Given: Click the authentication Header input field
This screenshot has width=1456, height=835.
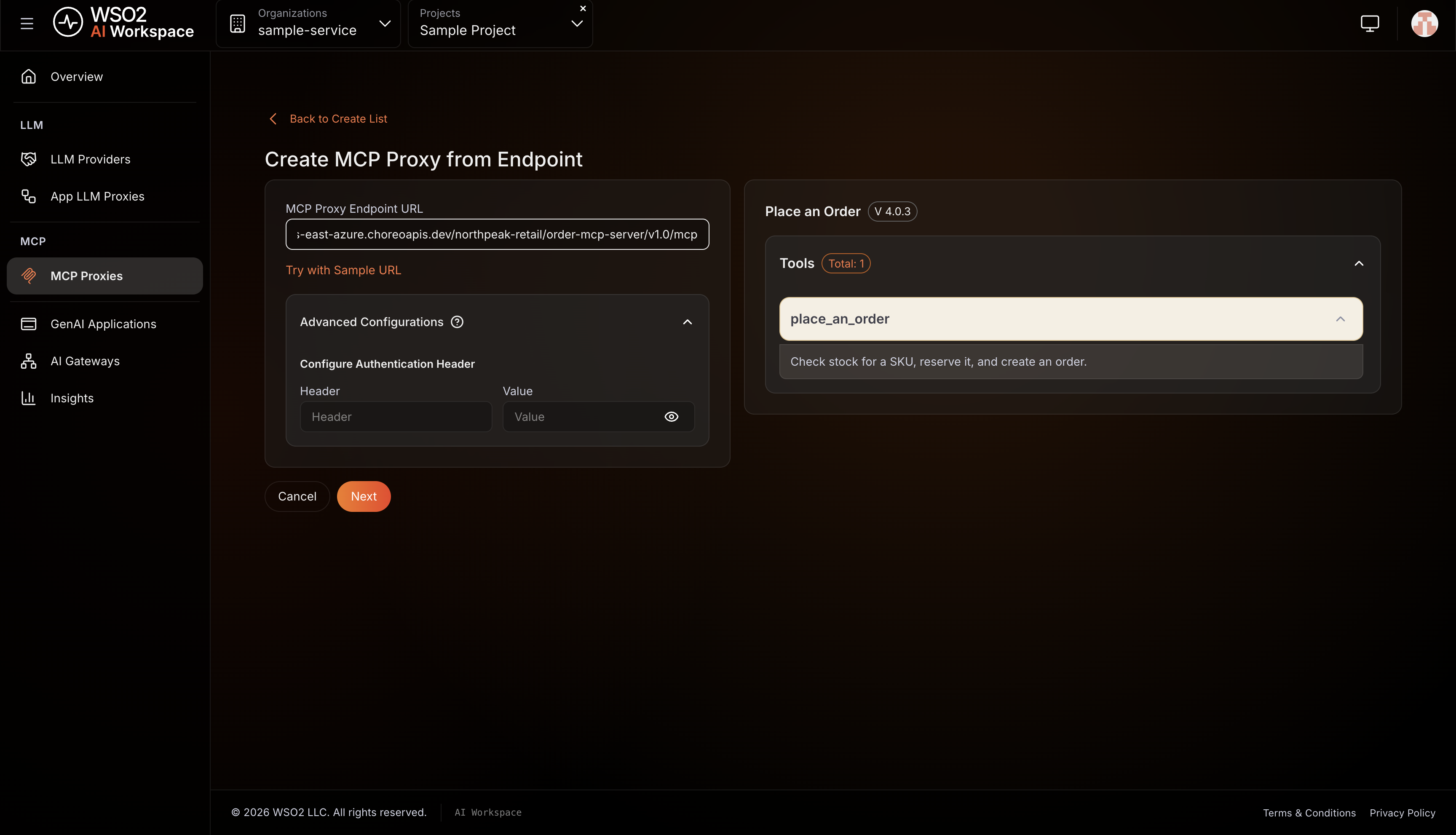Looking at the screenshot, I should [396, 416].
